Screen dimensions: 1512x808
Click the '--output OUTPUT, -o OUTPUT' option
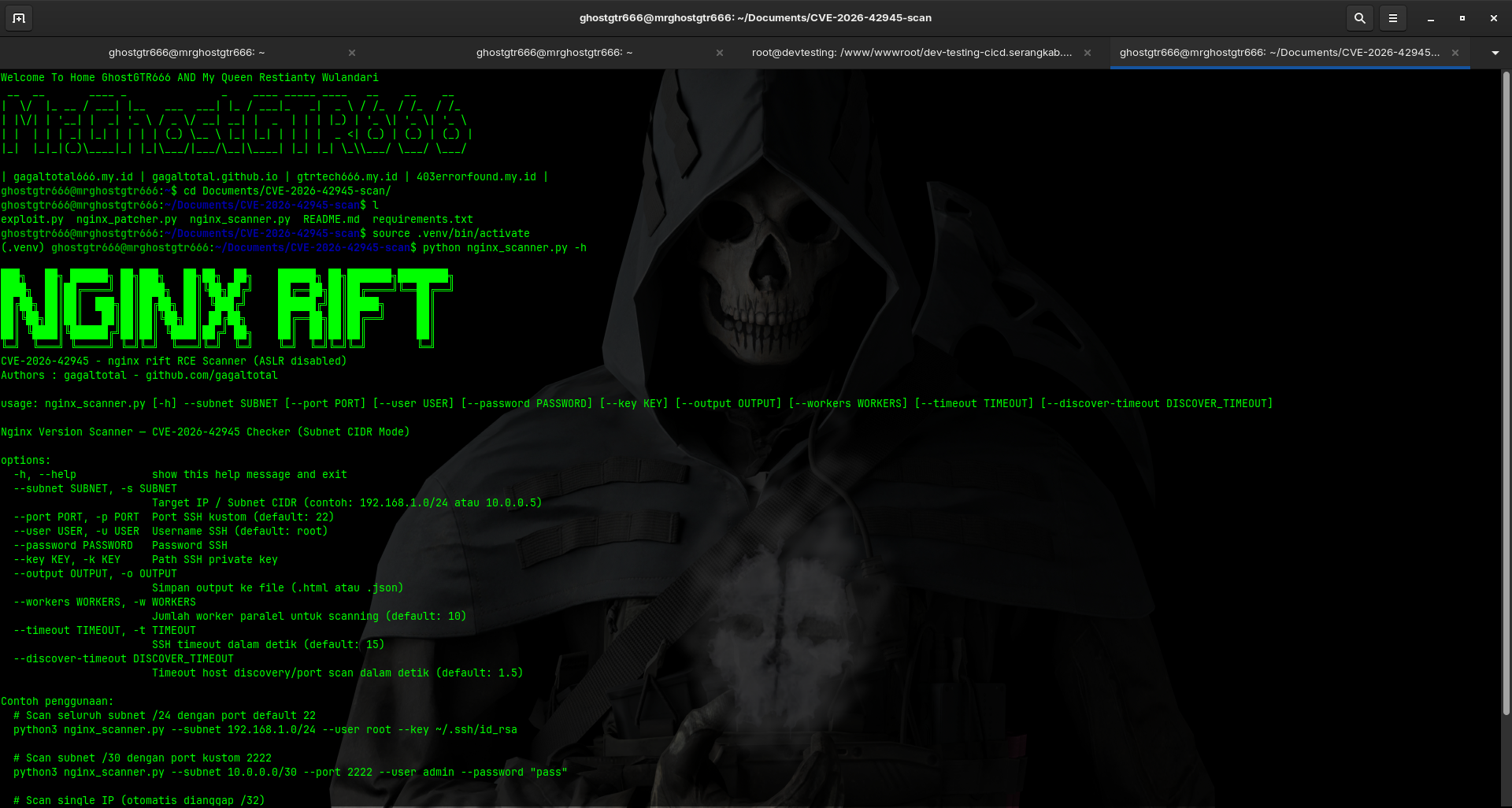[95, 574]
